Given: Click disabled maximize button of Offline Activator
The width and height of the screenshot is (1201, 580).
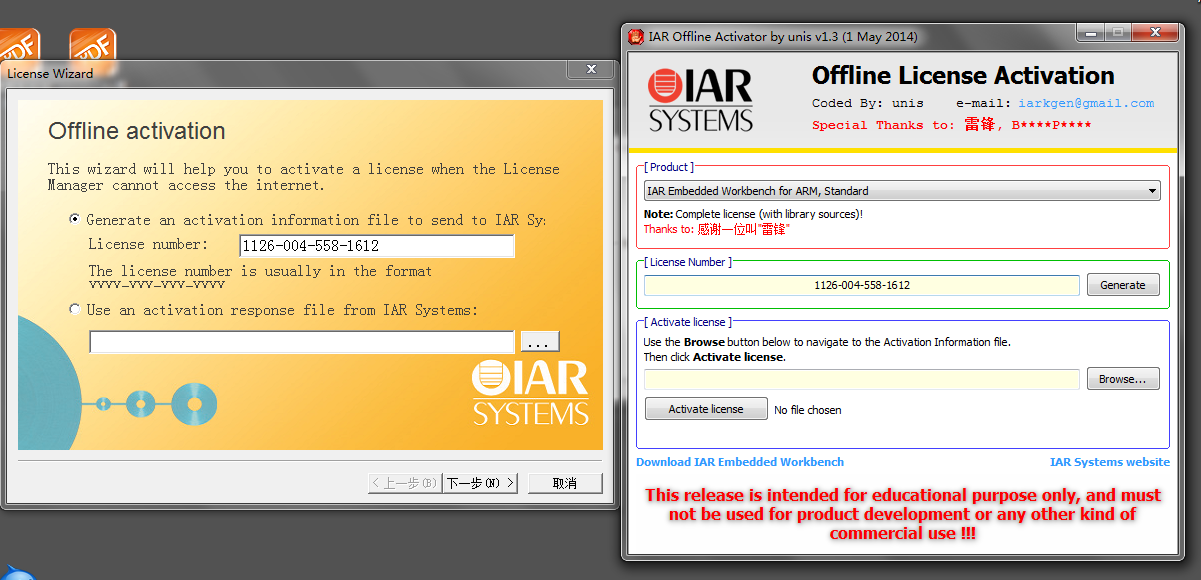Looking at the screenshot, I should (x=1118, y=33).
